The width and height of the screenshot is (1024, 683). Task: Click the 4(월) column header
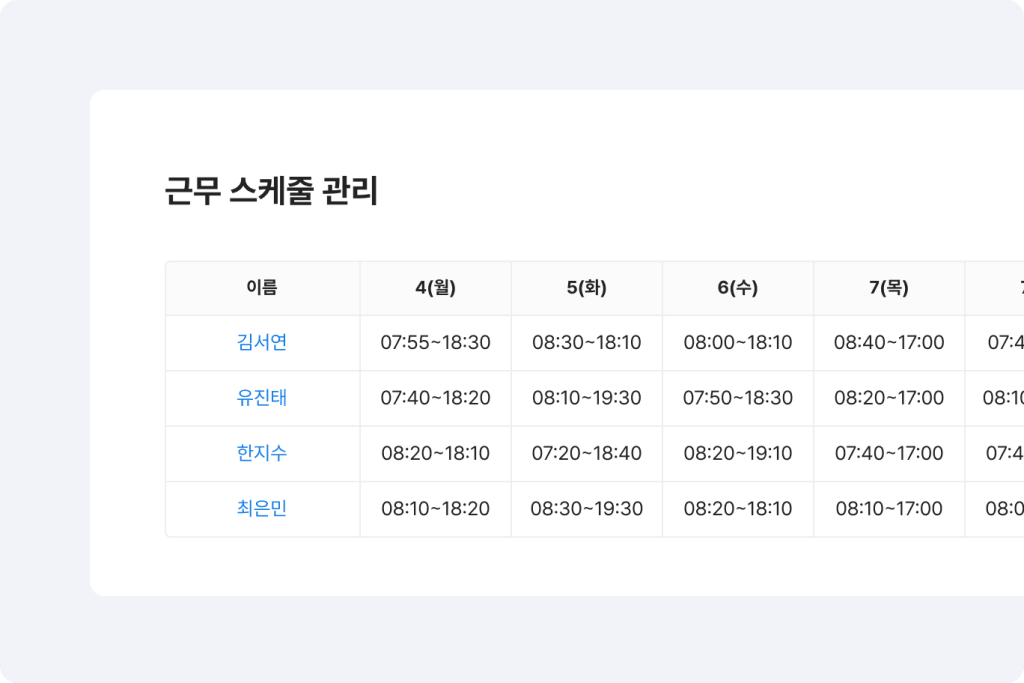(x=435, y=288)
